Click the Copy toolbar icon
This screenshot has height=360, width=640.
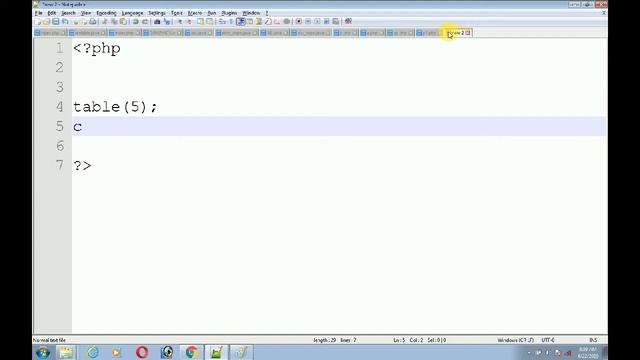pyautogui.click(x=114, y=21)
